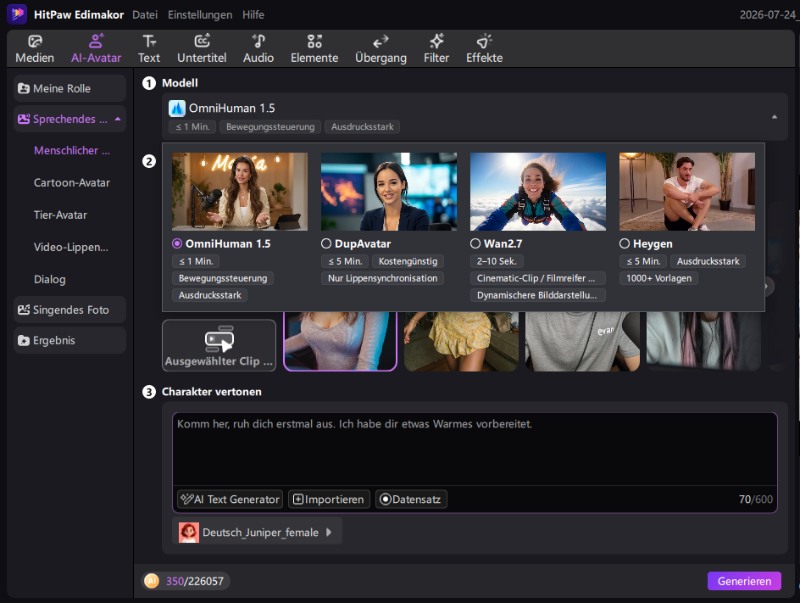The image size is (800, 603).
Task: Click the Datensatz button
Action: coord(411,499)
